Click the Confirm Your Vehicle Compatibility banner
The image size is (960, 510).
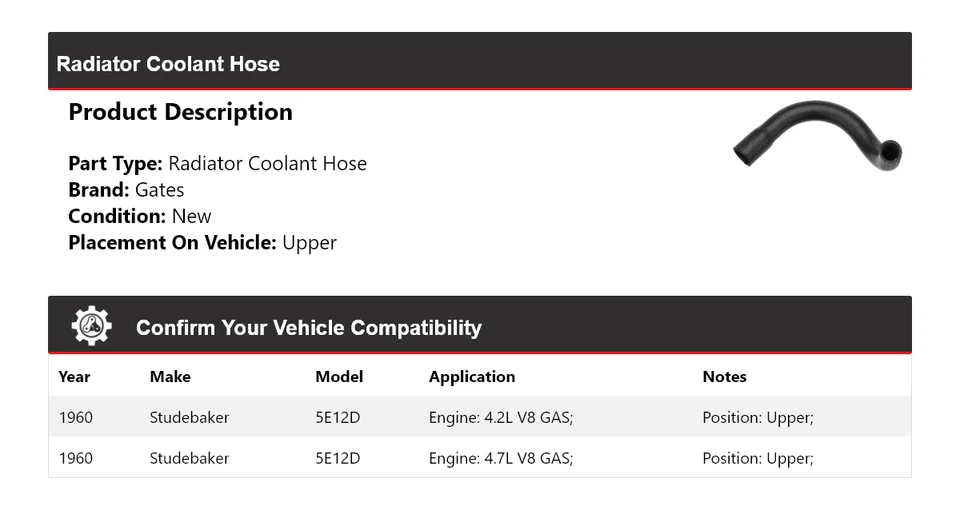coord(308,328)
